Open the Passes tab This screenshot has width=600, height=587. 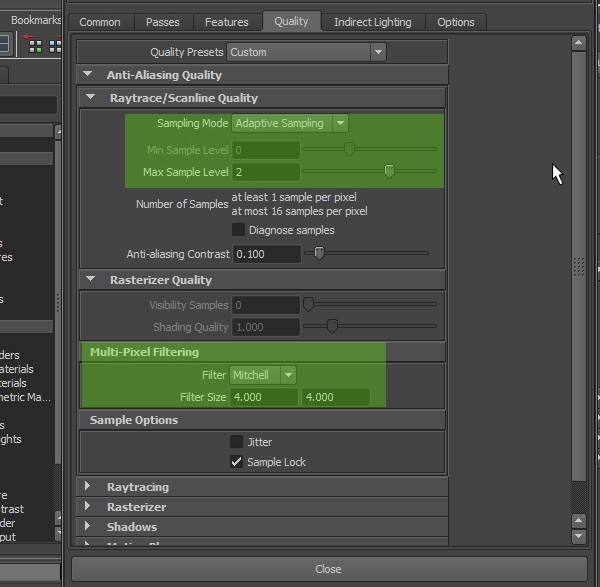coord(163,22)
